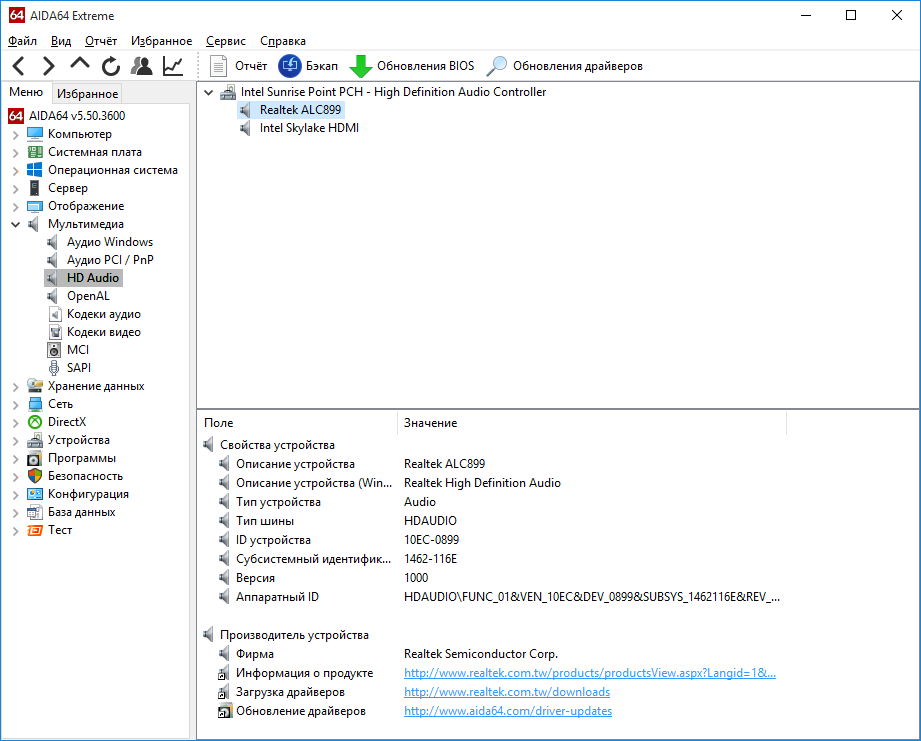
Task: Click the forward navigation arrow
Action: pos(48,66)
